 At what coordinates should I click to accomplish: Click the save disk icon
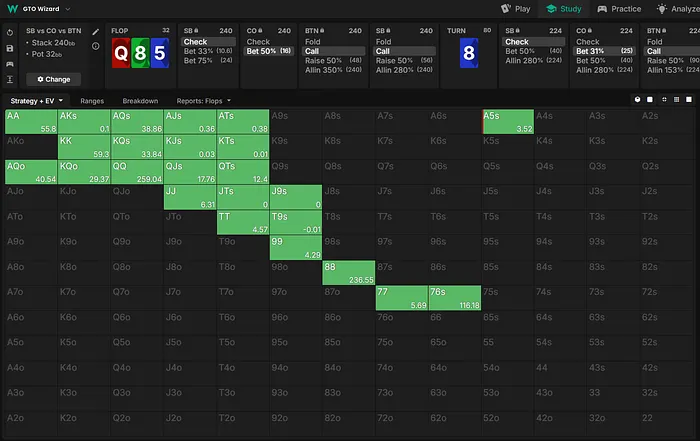[9, 47]
